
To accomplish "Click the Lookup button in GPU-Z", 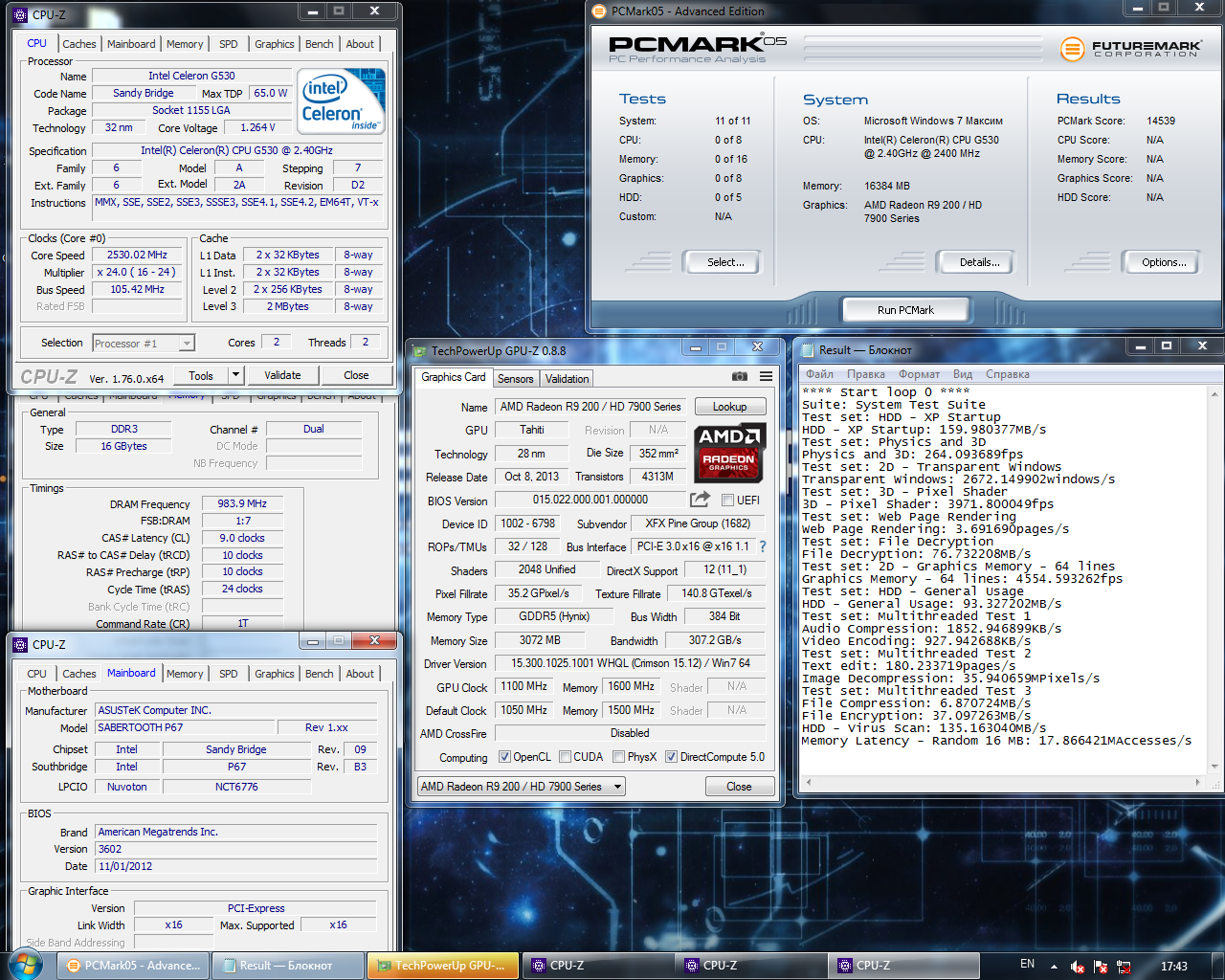I will (729, 407).
